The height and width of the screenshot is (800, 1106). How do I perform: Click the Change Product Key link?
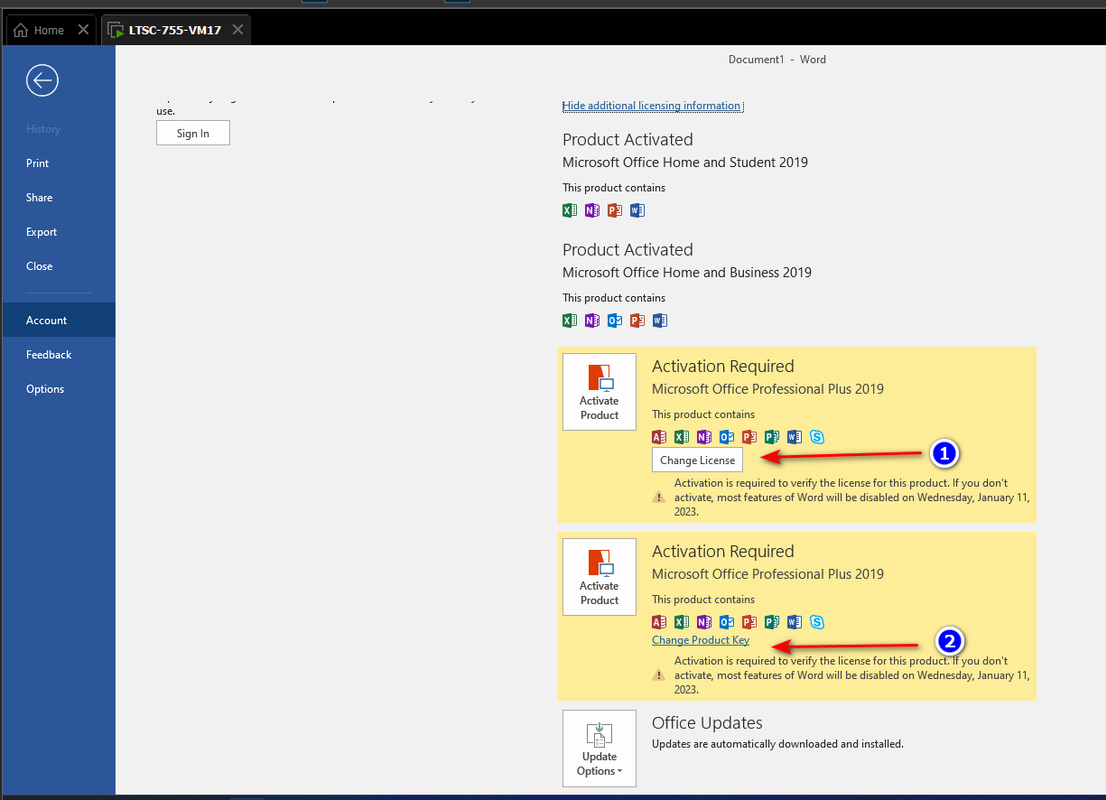coord(700,640)
